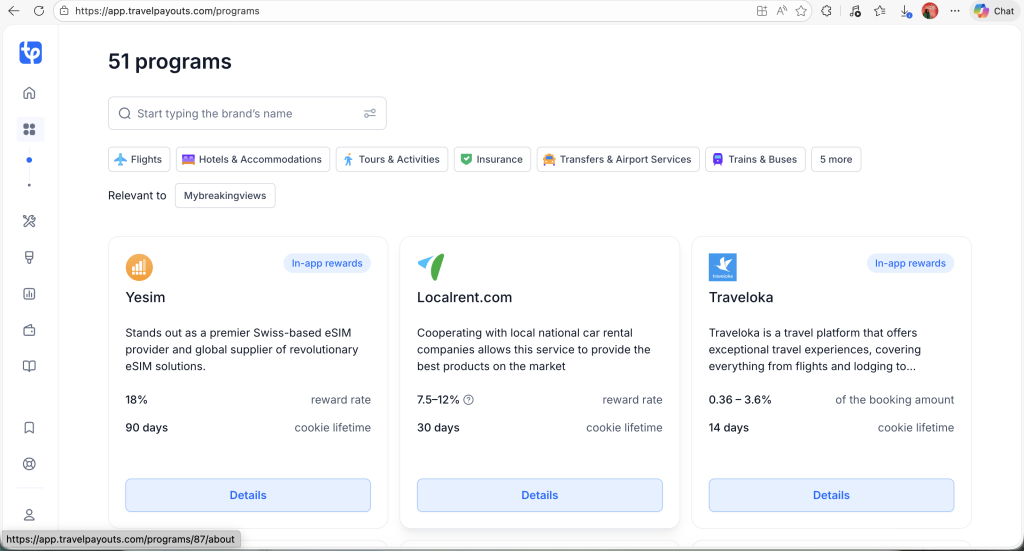Screen dimensions: 1024x551
Task: Add page to favorites with the star icon
Action: click(x=801, y=11)
